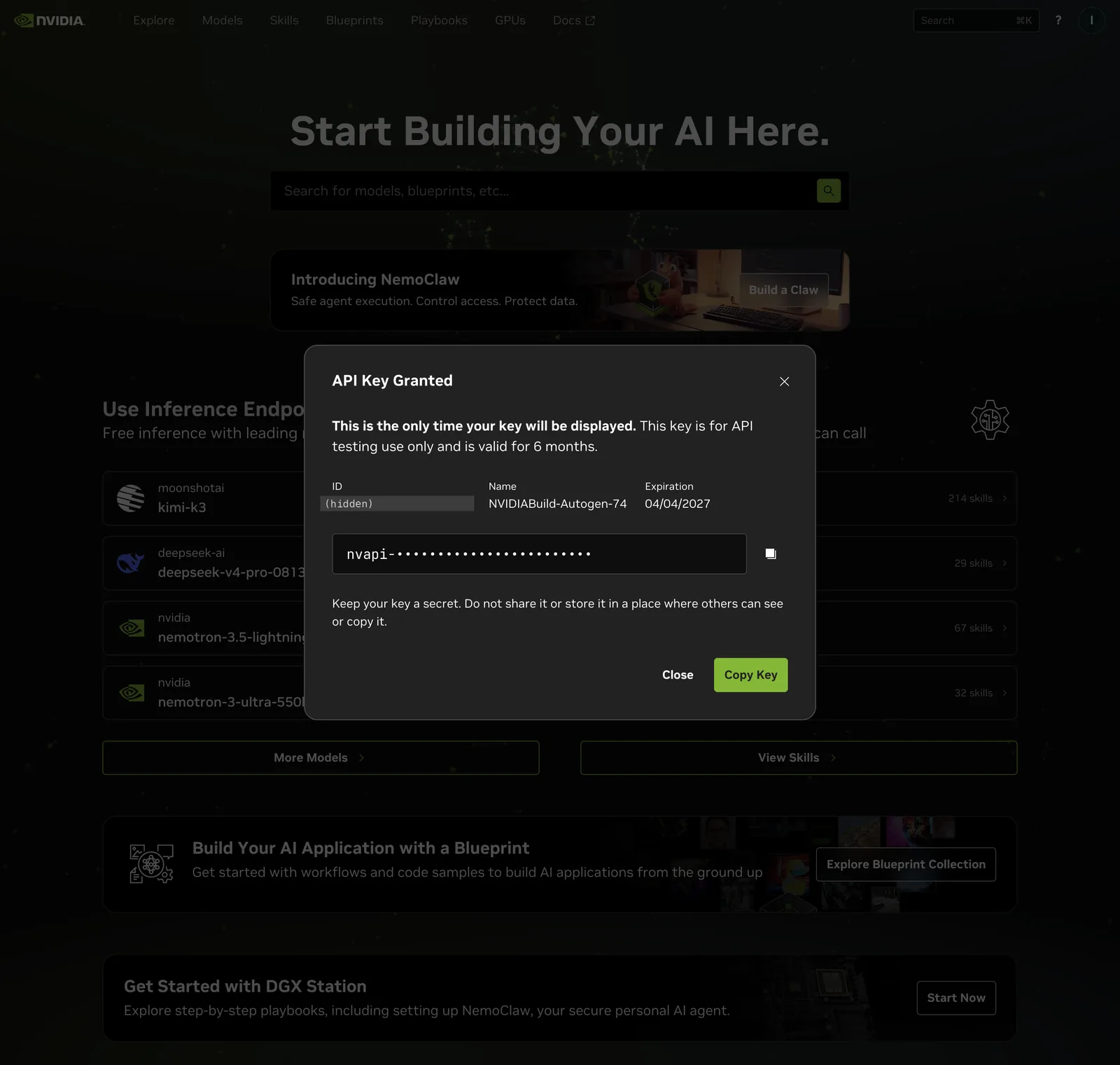Open Docs in external link
The height and width of the screenshot is (1065, 1120).
pos(574,20)
